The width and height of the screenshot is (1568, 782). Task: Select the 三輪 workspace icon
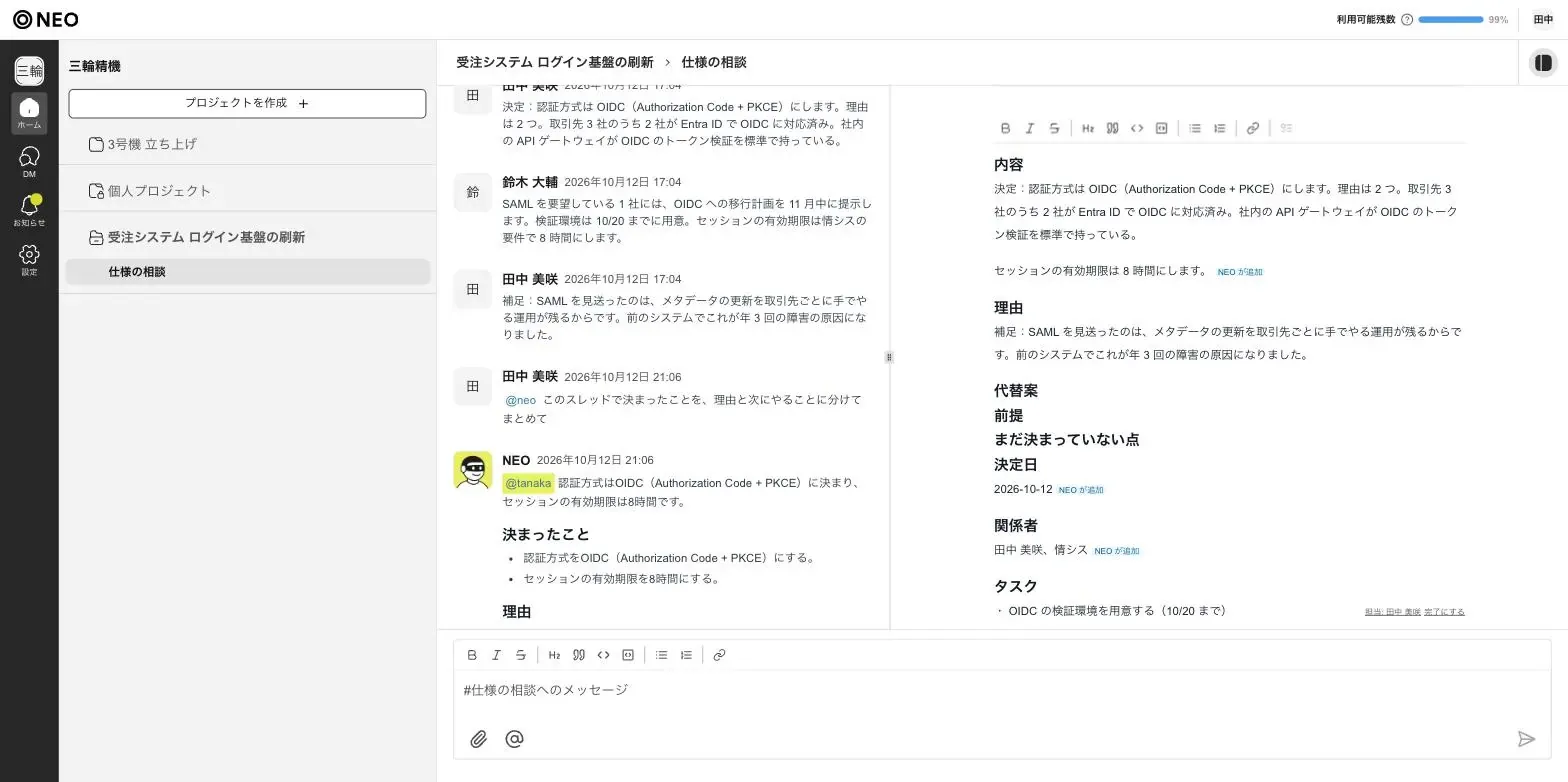click(29, 71)
